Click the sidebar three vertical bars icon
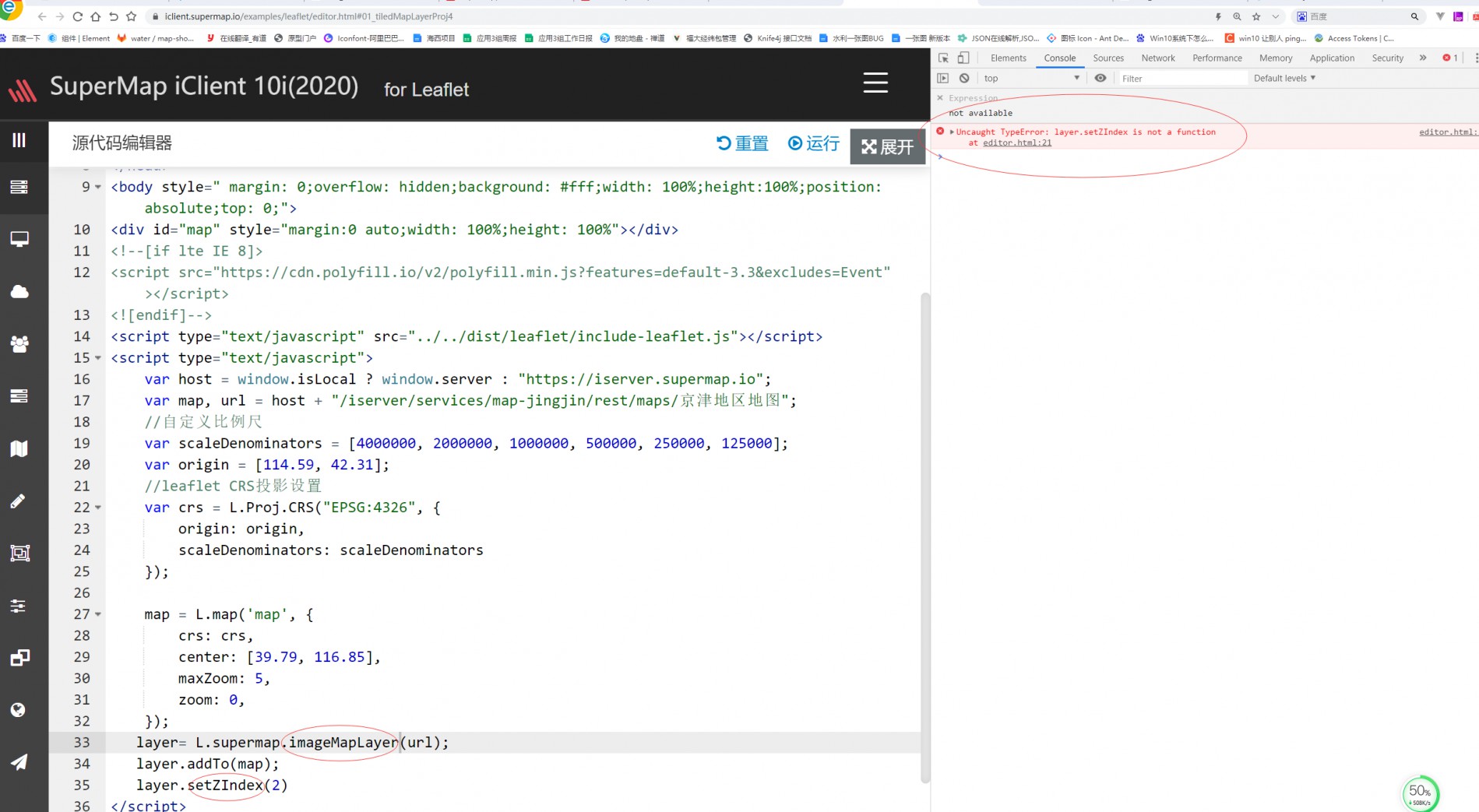1479x812 pixels. [19, 140]
